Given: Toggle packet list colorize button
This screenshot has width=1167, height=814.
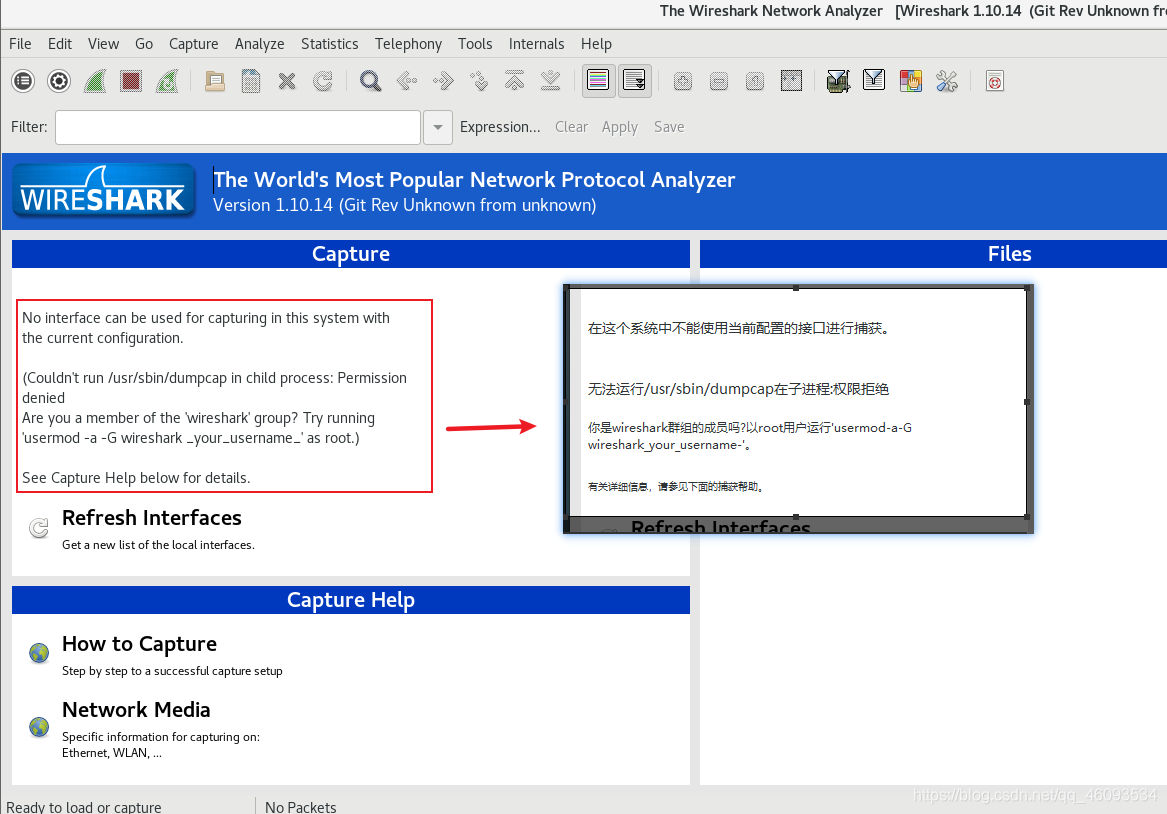Looking at the screenshot, I should pos(598,80).
